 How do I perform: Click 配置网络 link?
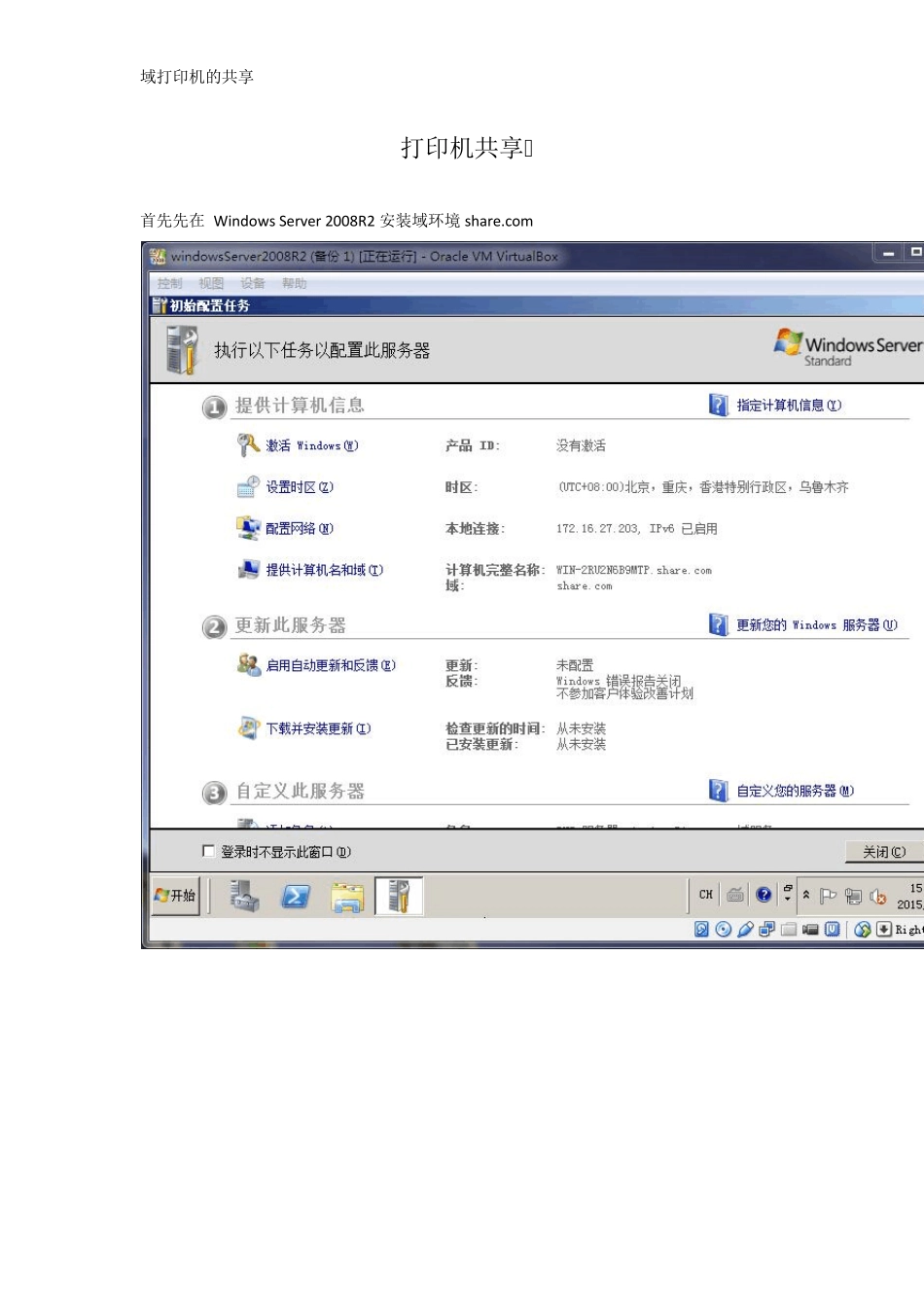[300, 529]
